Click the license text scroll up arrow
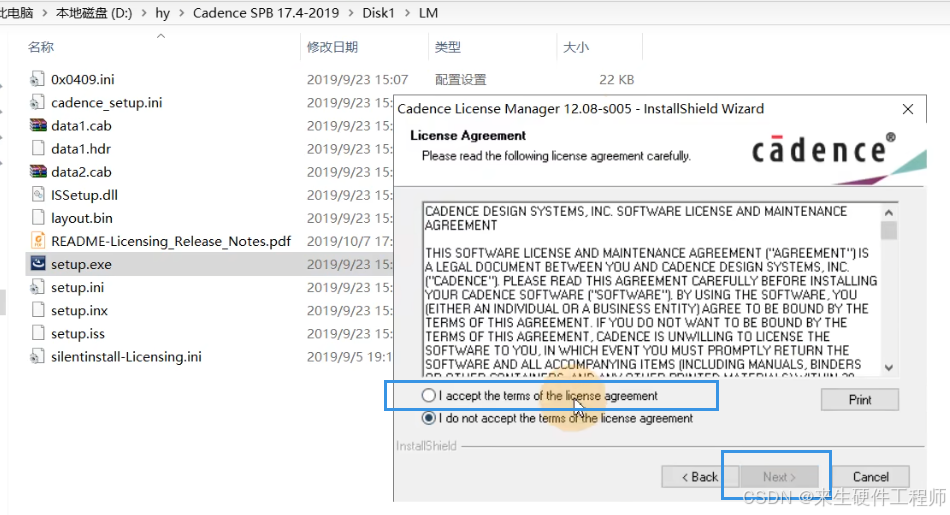The width and height of the screenshot is (950, 515). 889,213
